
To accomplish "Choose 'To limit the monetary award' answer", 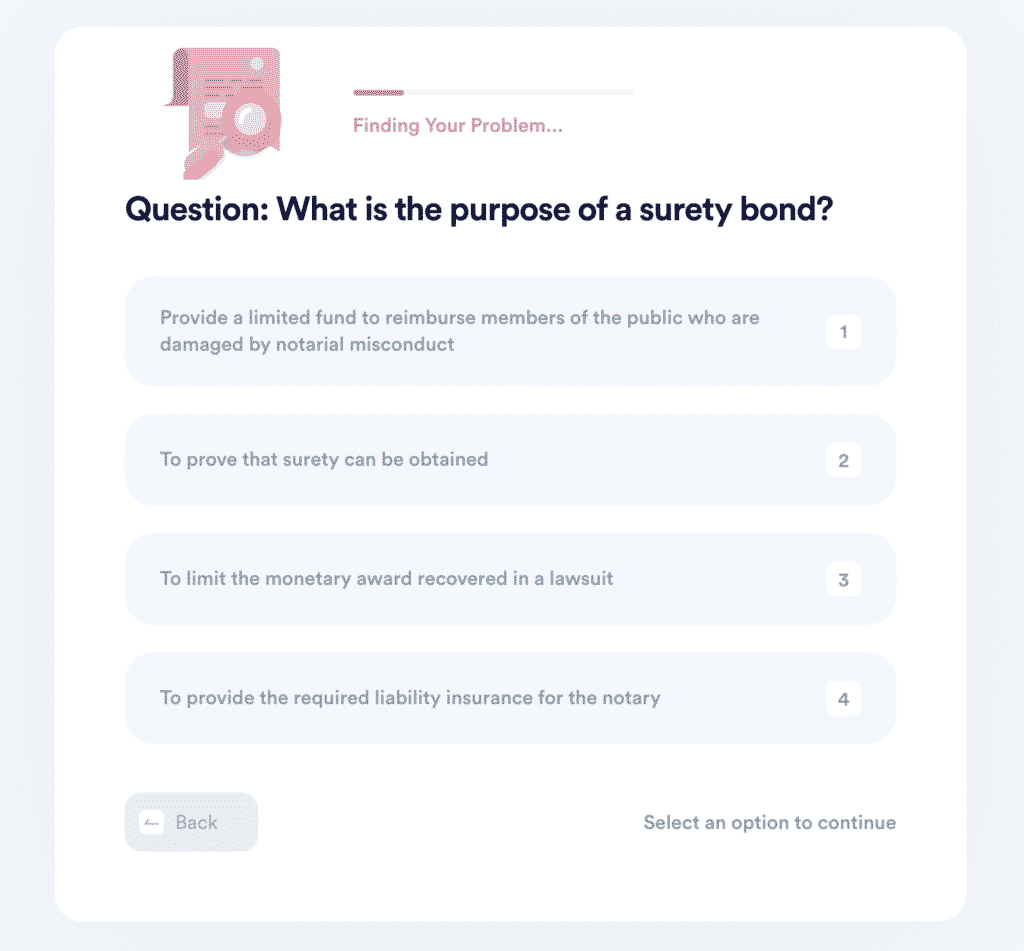I will point(510,579).
